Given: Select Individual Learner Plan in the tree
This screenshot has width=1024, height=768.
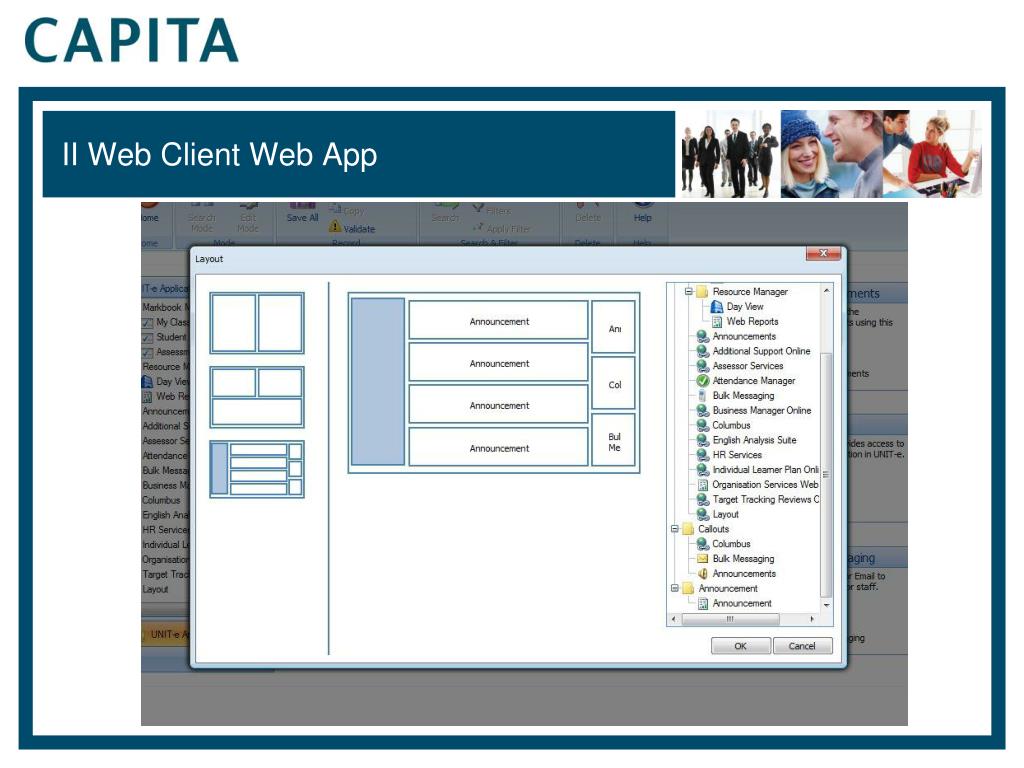Looking at the screenshot, I should (x=765, y=470).
